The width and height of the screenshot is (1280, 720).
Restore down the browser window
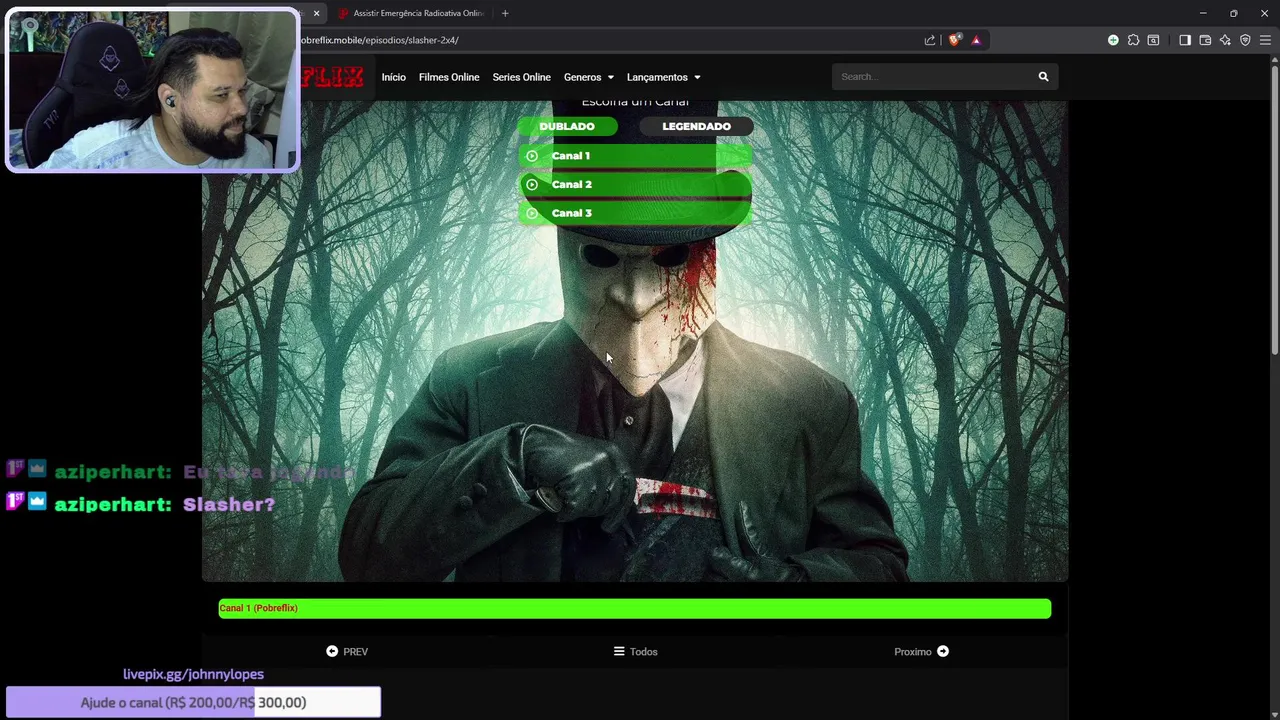(x=1234, y=13)
